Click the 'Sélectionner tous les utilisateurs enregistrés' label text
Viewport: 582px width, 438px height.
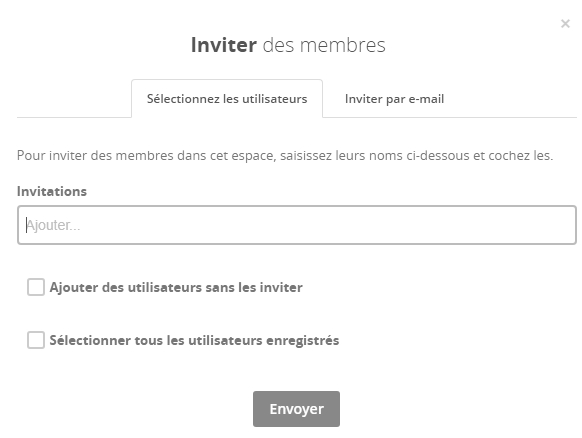point(194,340)
